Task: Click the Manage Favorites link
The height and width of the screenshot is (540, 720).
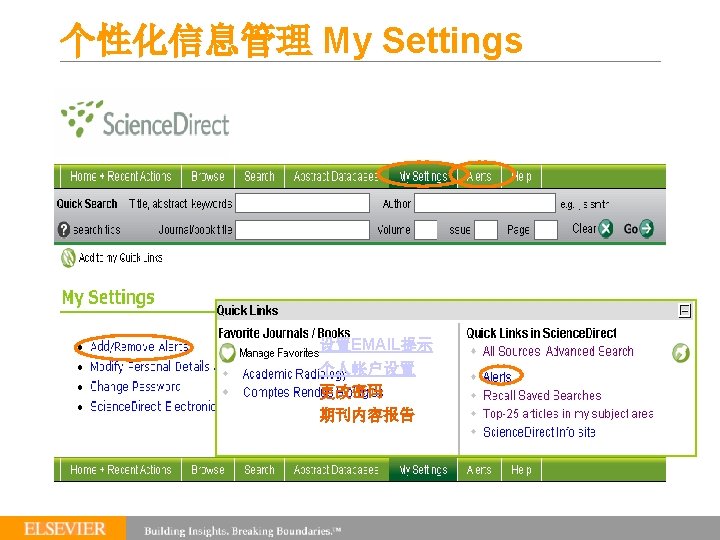Action: (279, 353)
